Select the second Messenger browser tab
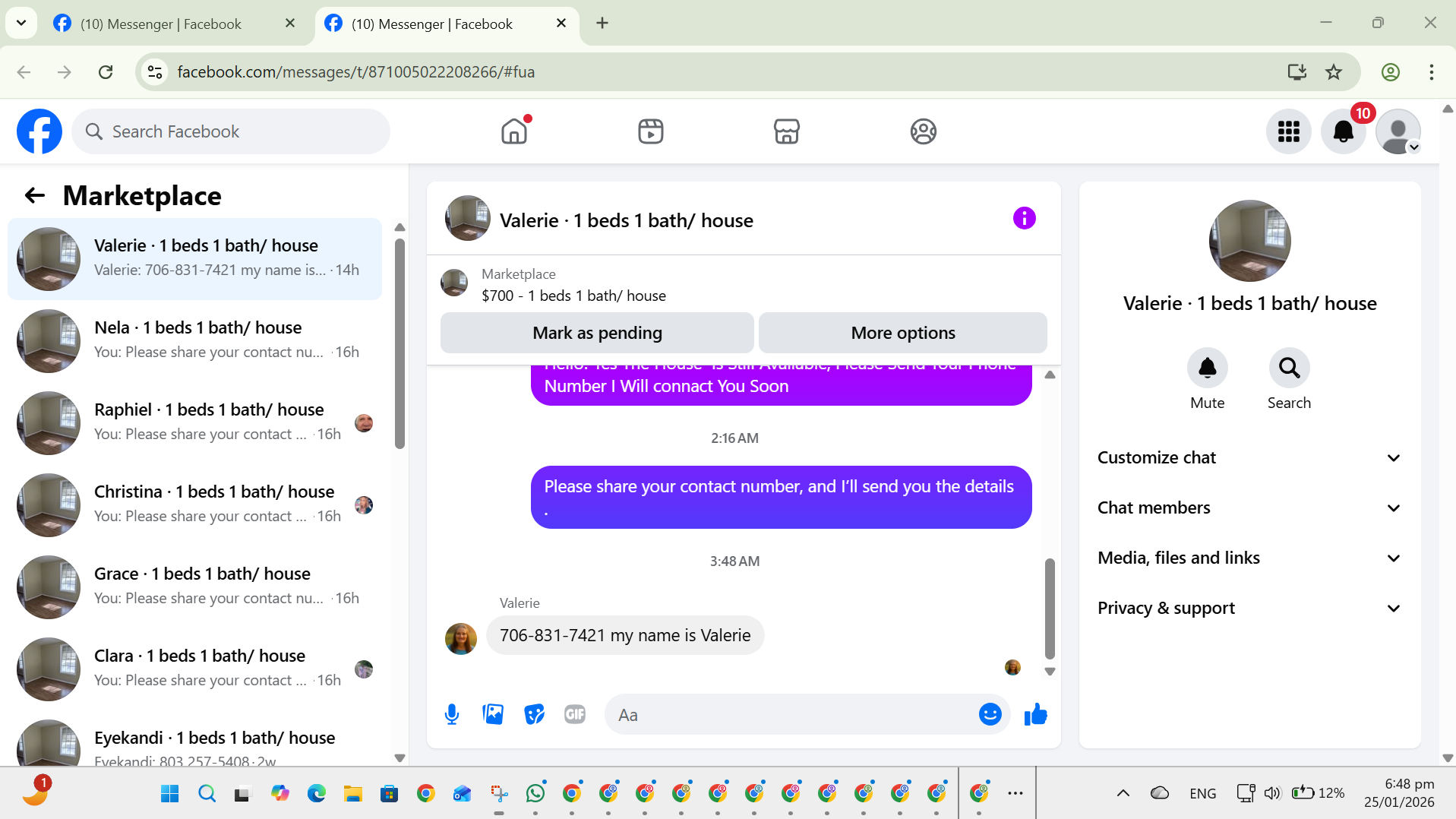The height and width of the screenshot is (819, 1456). (447, 24)
